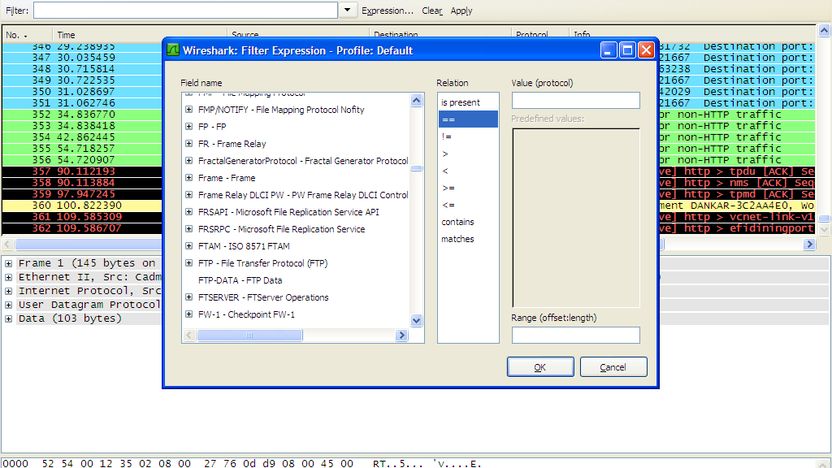Image resolution: width=832 pixels, height=468 pixels.
Task: Click packet list scroll up arrow
Action: click(824, 31)
